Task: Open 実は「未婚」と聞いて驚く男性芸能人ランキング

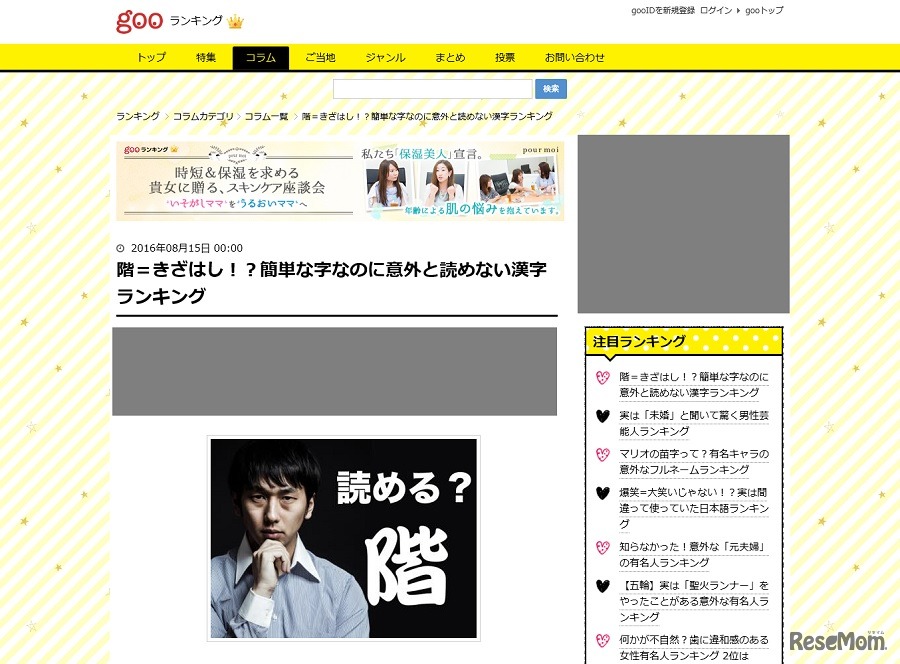Action: tap(693, 423)
